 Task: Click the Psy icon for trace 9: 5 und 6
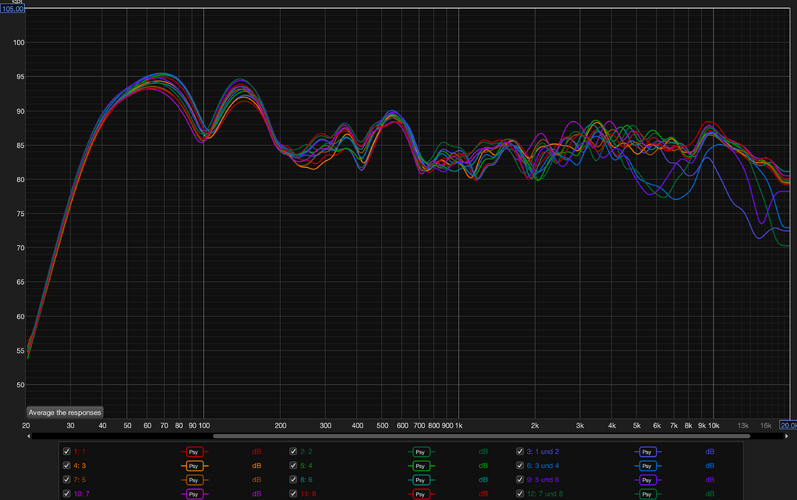point(647,480)
